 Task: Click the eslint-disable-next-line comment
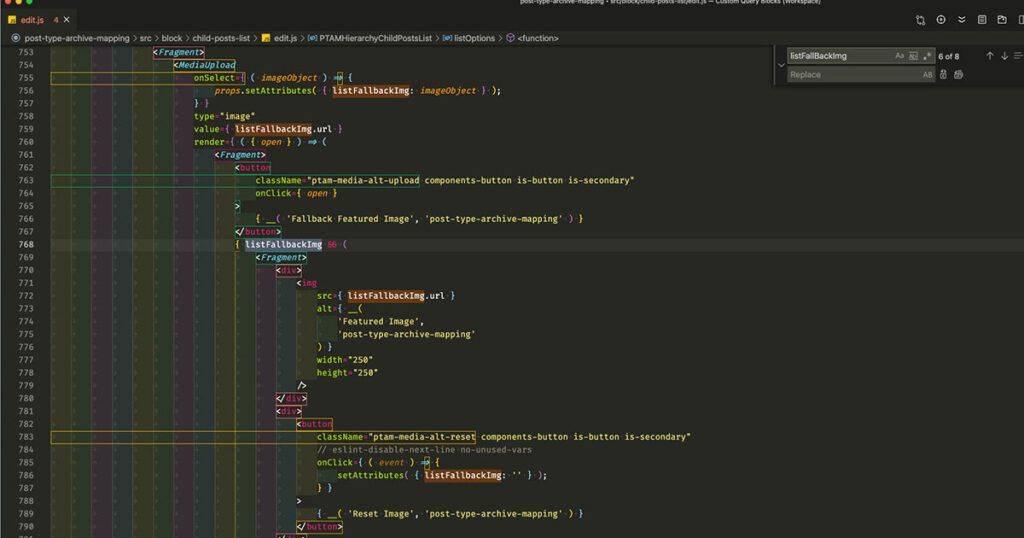tap(424, 450)
